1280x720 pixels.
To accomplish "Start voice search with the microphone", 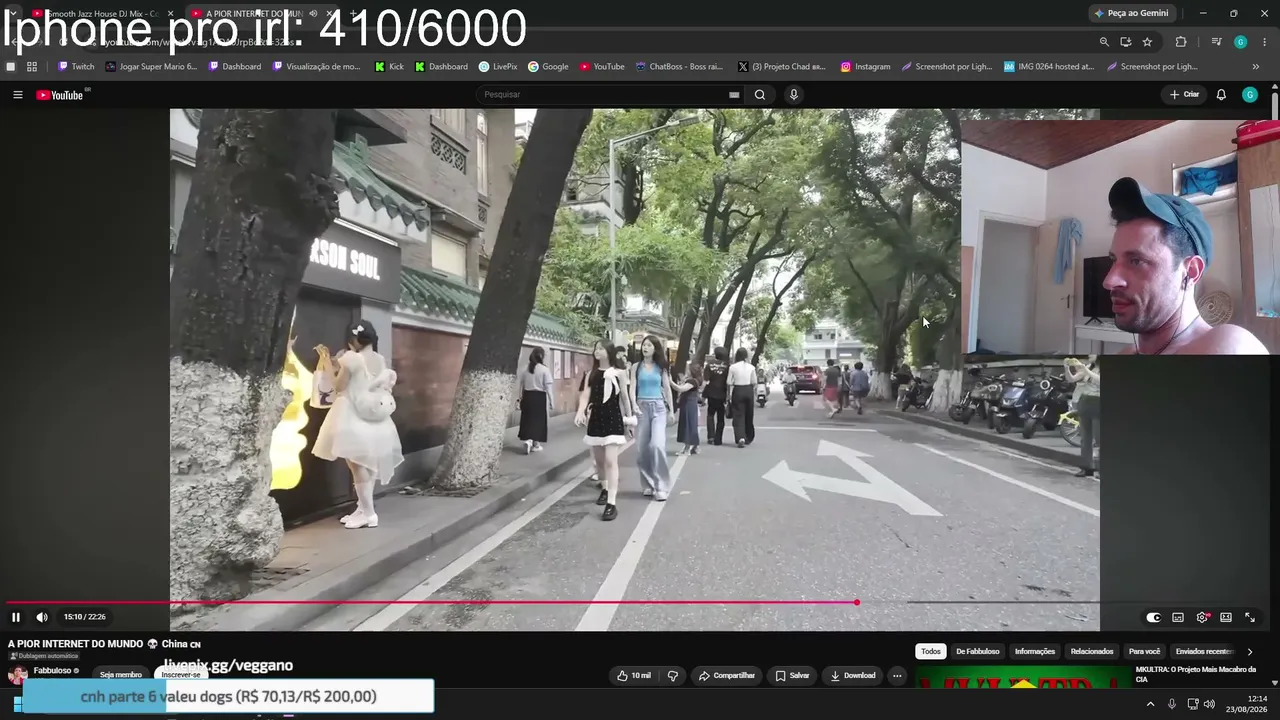I will pyautogui.click(x=794, y=95).
